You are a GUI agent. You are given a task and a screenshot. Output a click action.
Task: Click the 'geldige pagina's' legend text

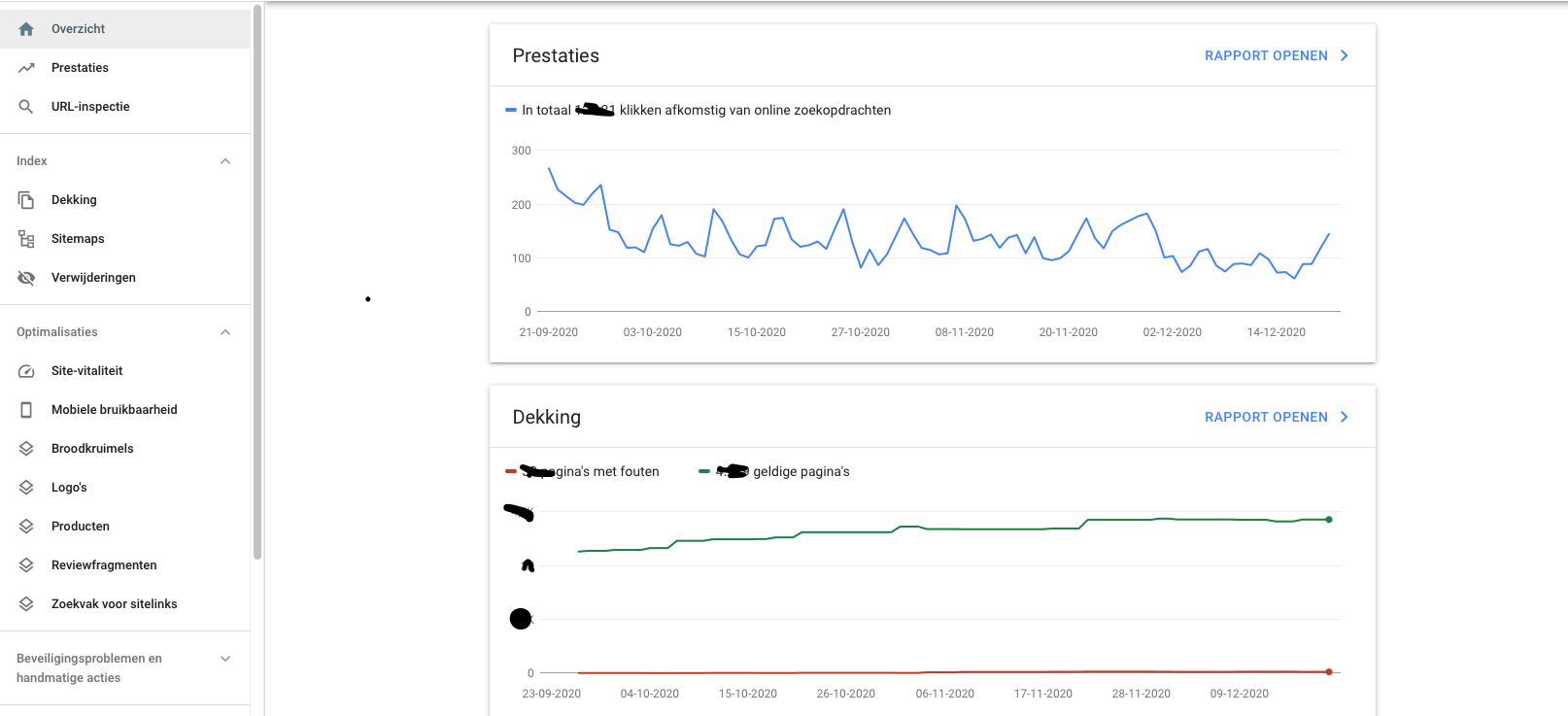pyautogui.click(x=801, y=472)
